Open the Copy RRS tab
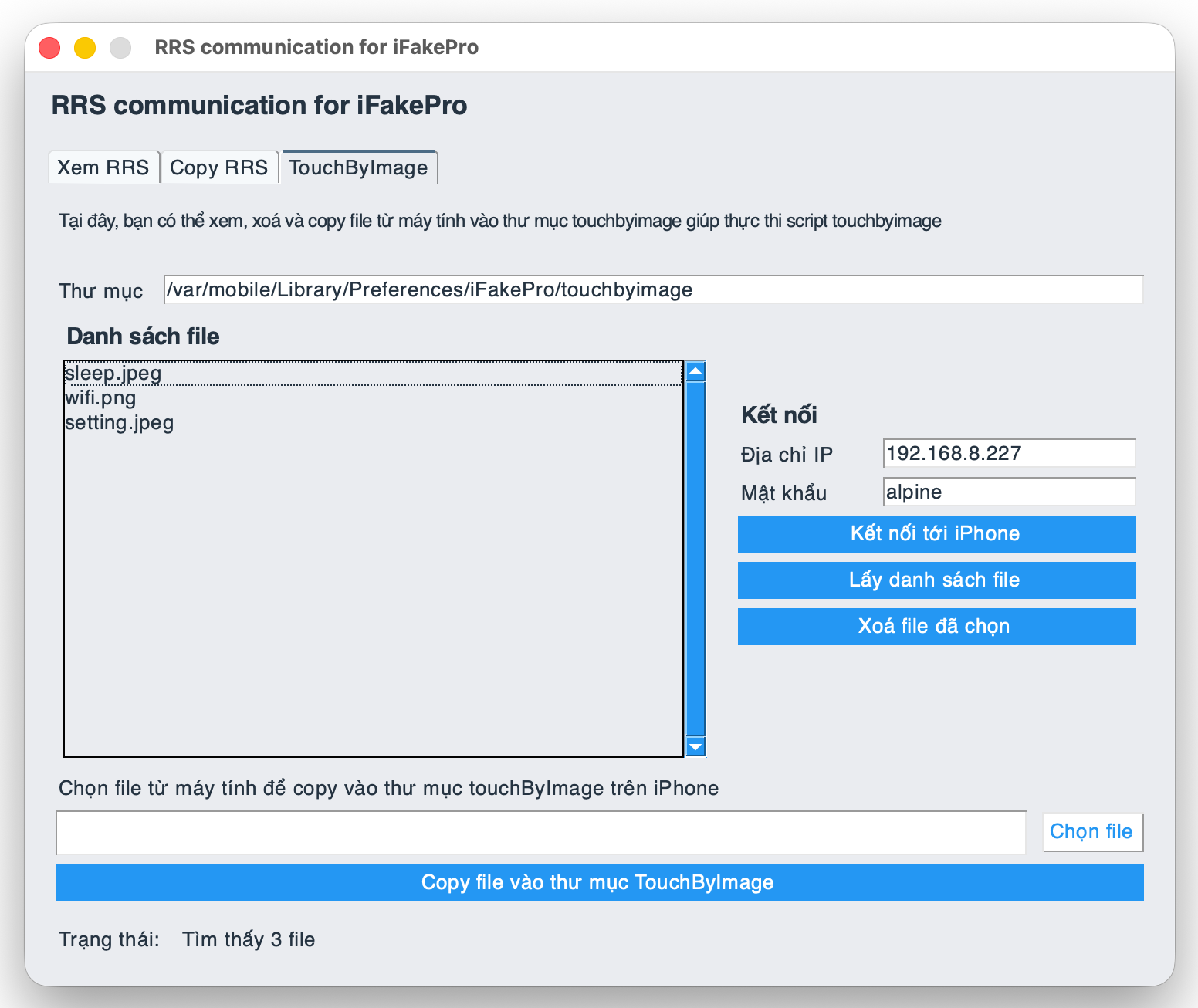Screen dimensions: 1198x1008 pyautogui.click(x=219, y=167)
